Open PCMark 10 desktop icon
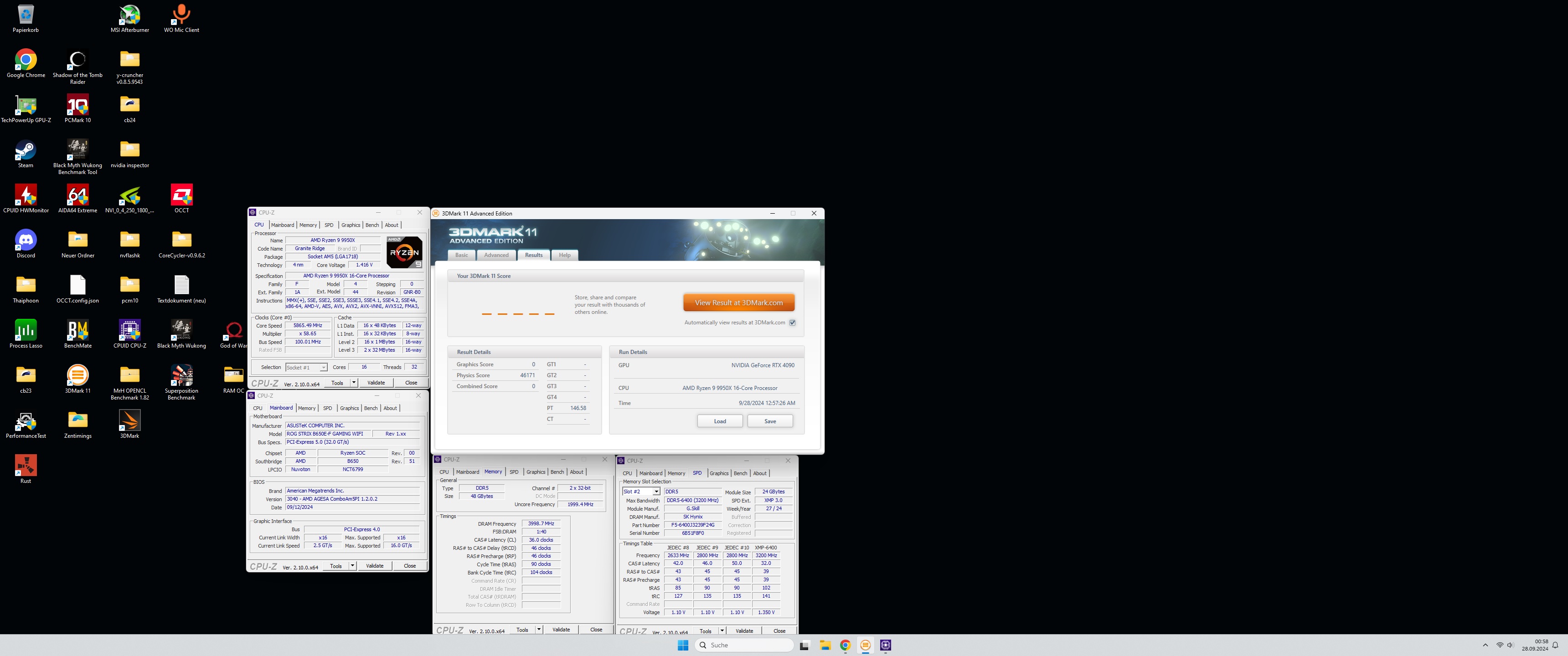 point(77,108)
